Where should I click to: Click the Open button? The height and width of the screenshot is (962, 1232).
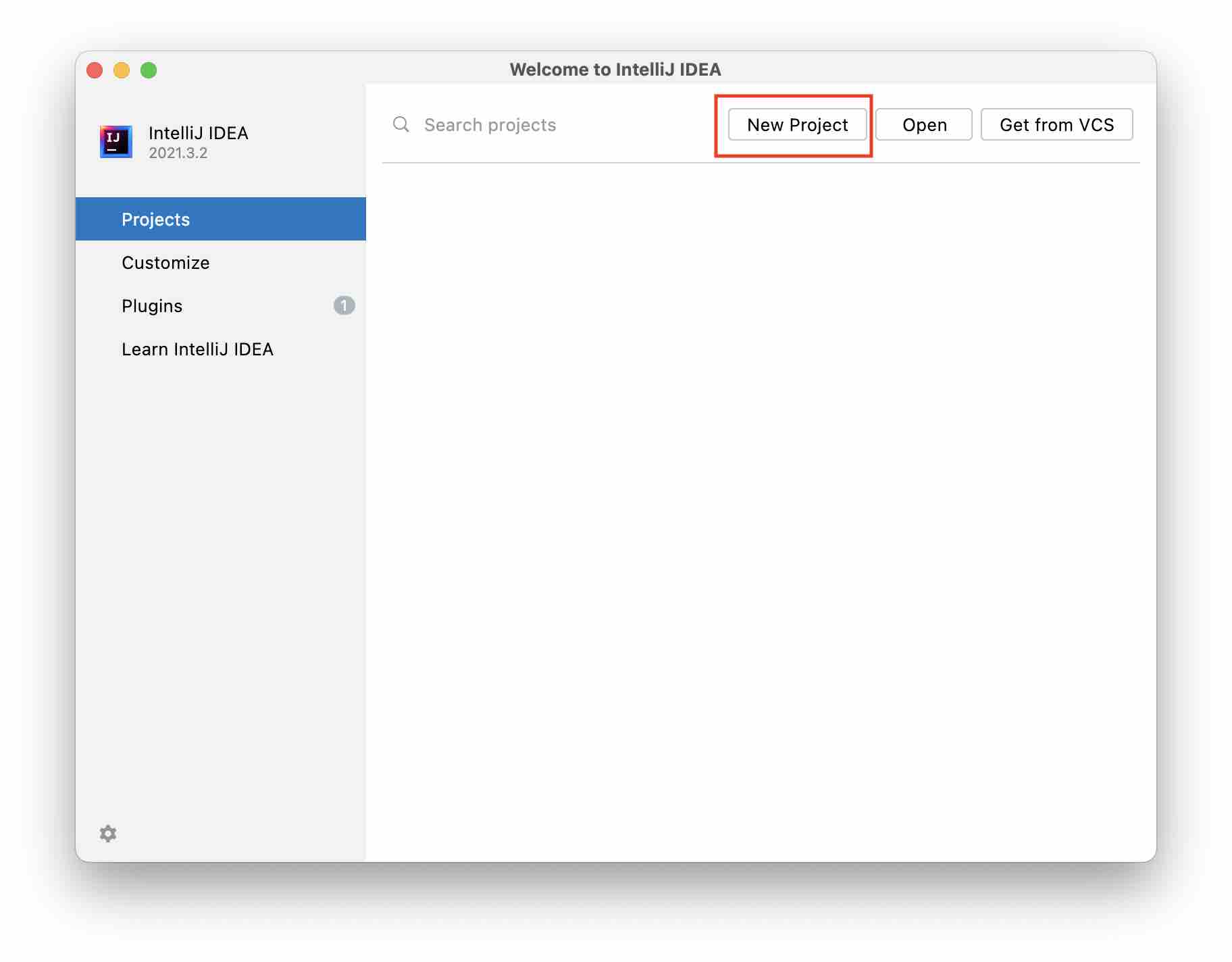[x=923, y=124]
